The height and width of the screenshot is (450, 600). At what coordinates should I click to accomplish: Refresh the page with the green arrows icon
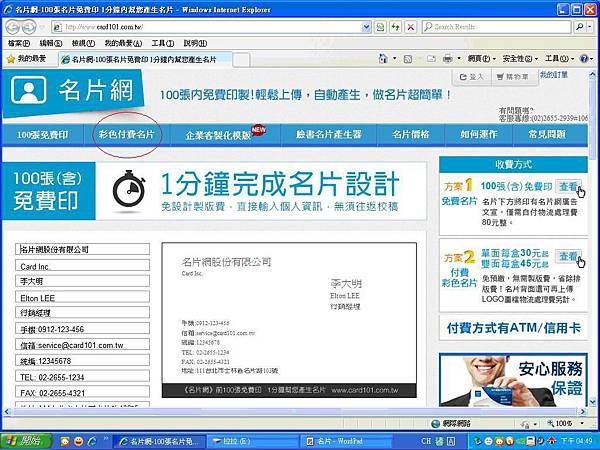tap(395, 27)
